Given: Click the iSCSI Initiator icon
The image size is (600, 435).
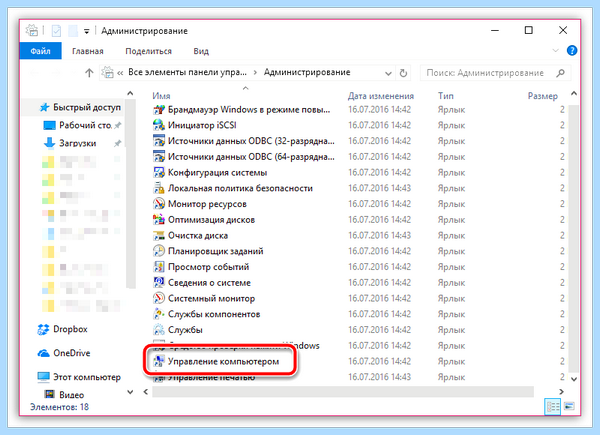Looking at the screenshot, I should 159,125.
